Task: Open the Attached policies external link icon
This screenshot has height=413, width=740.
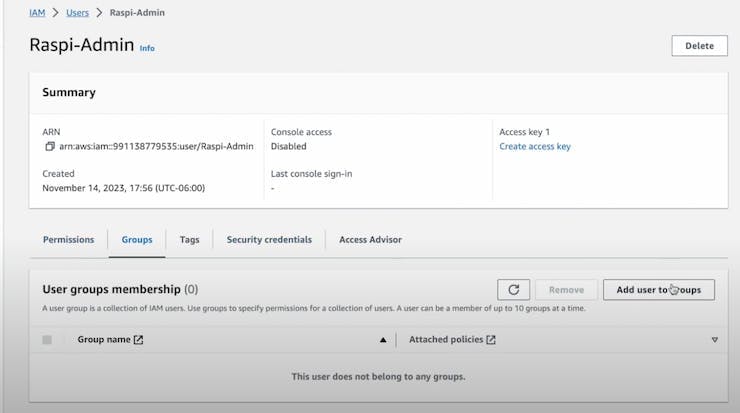Action: coord(491,340)
